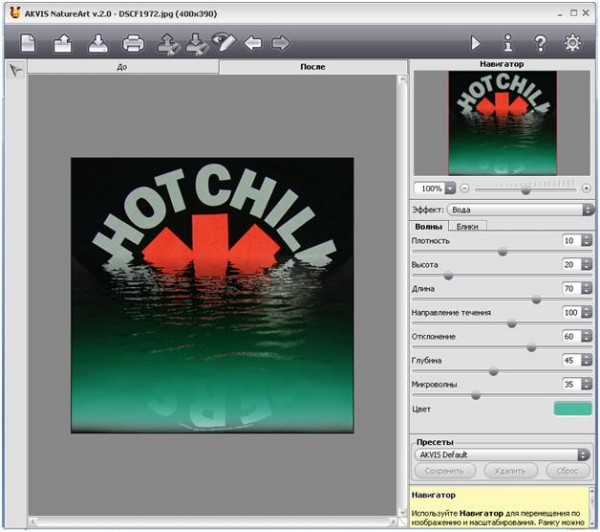Create a new image with the blank page icon
This screenshot has height=532, width=600.
pyautogui.click(x=28, y=43)
